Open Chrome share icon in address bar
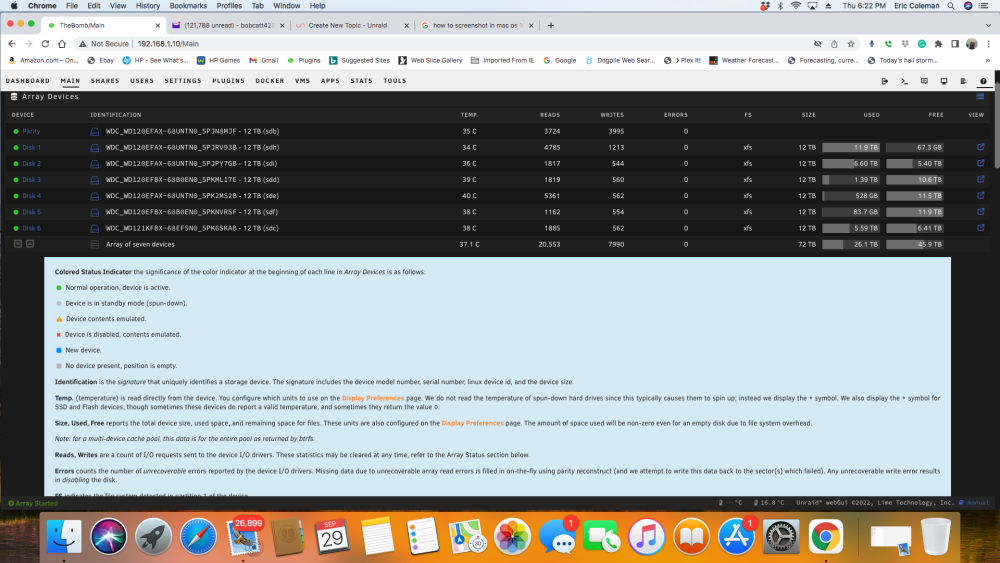The image size is (1000, 563). (834, 44)
